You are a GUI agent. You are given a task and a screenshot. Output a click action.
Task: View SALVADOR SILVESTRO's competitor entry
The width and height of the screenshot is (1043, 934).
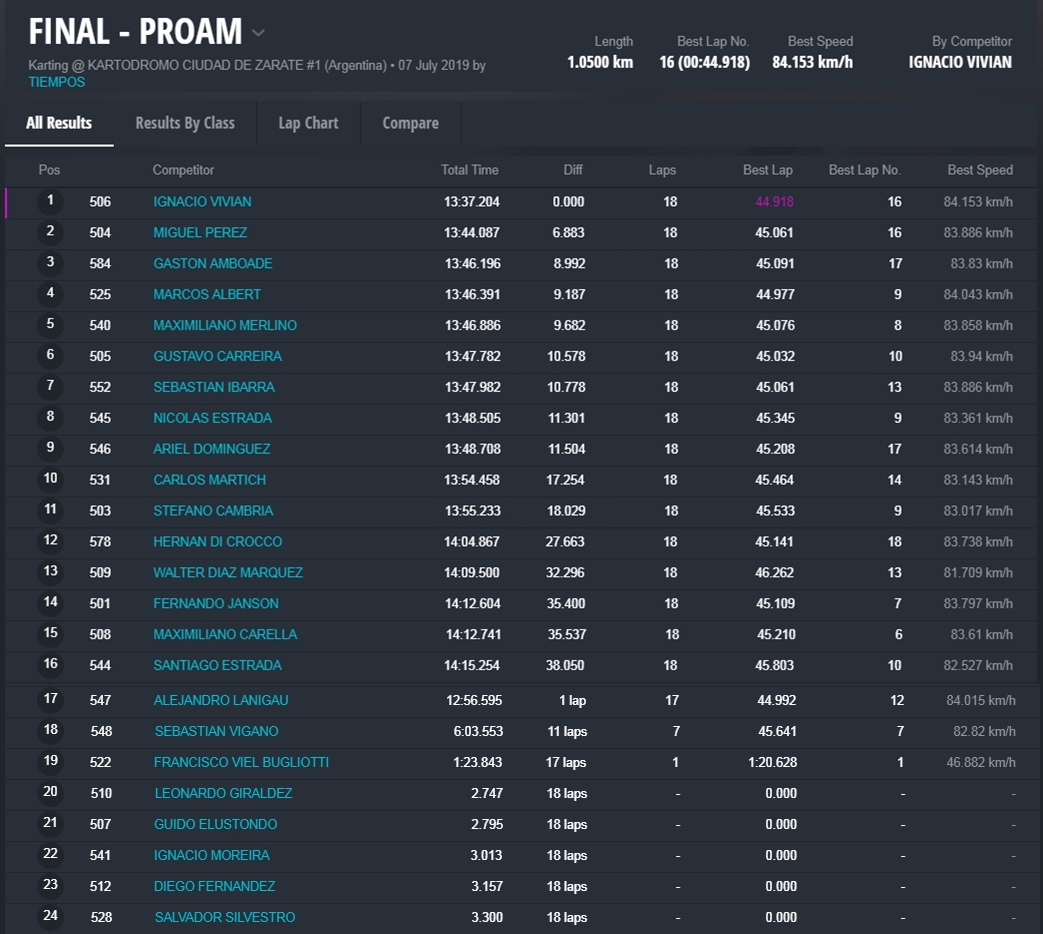[225, 917]
